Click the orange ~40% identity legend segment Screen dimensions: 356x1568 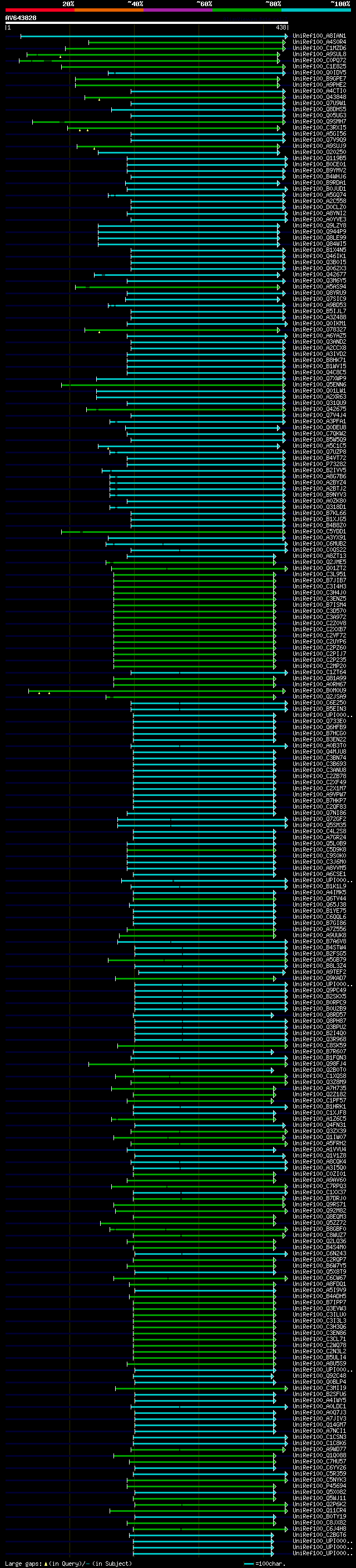pos(109,10)
